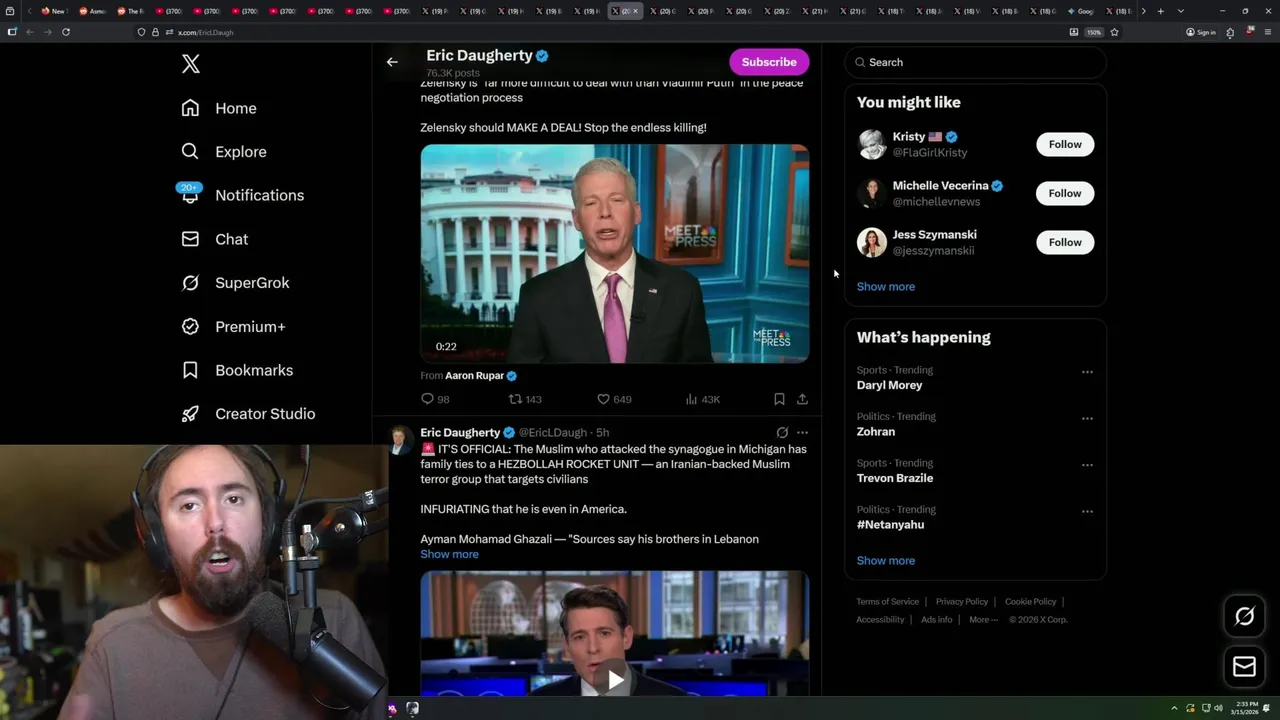Open more options for Zohran trend
The height and width of the screenshot is (720, 1280).
tap(1087, 418)
